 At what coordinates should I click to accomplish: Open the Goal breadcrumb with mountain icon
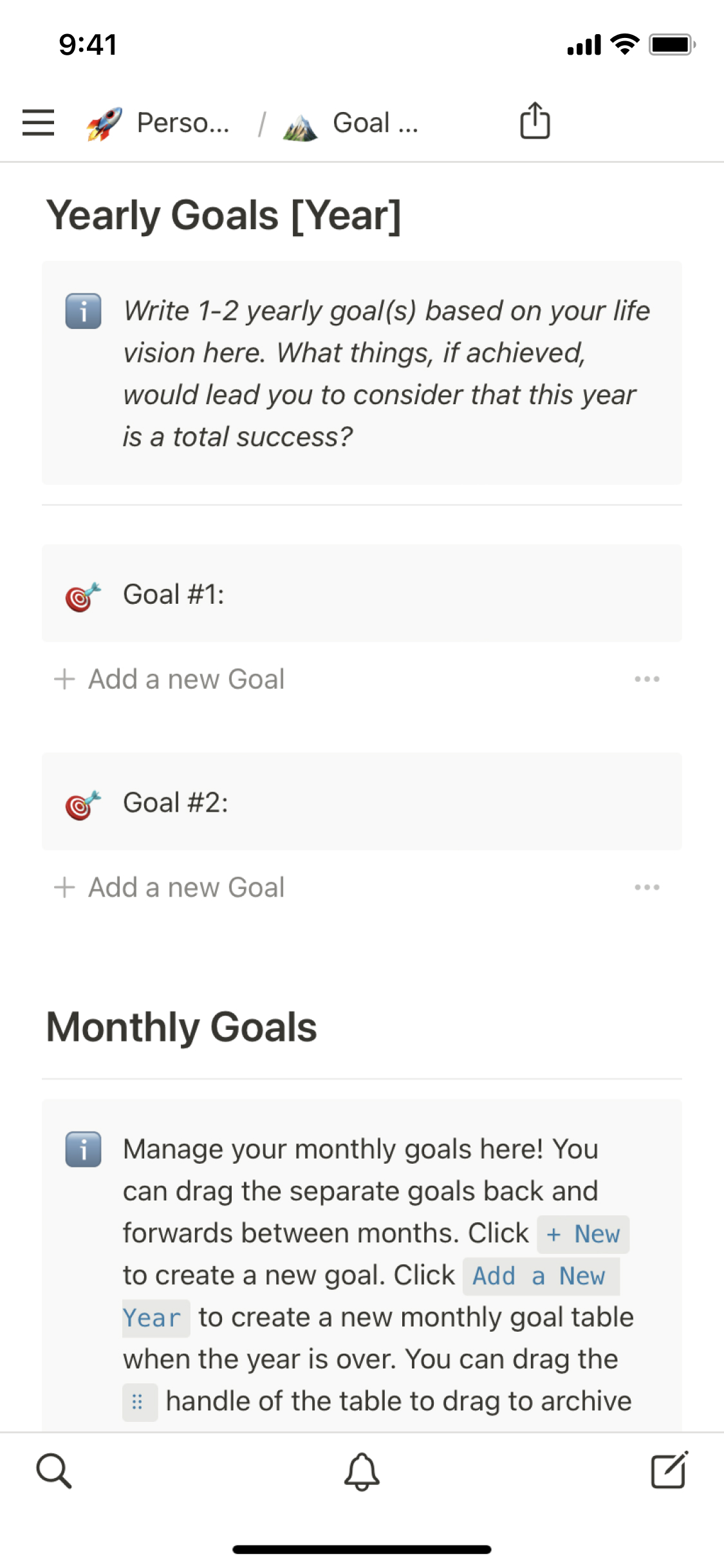[x=351, y=123]
